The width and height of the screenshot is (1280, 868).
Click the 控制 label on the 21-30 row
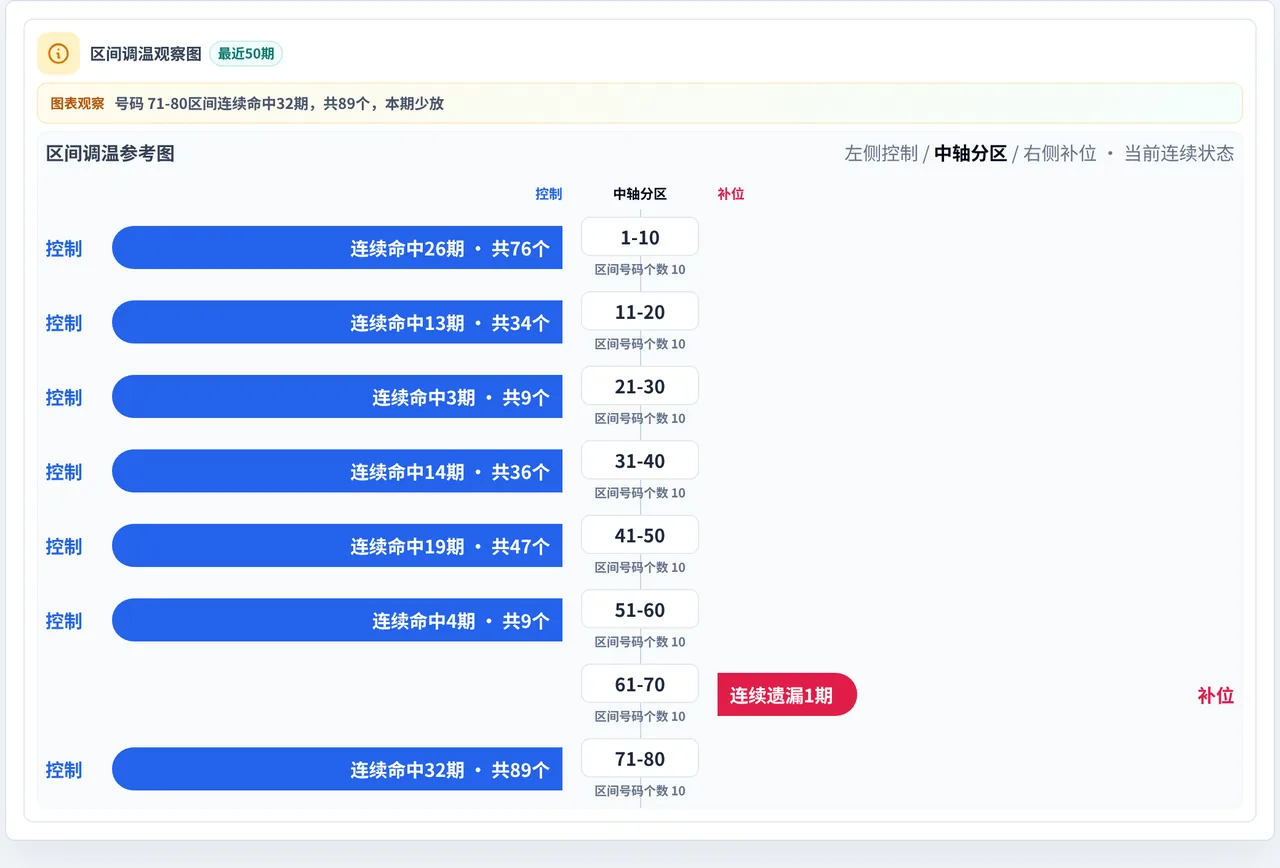[64, 397]
